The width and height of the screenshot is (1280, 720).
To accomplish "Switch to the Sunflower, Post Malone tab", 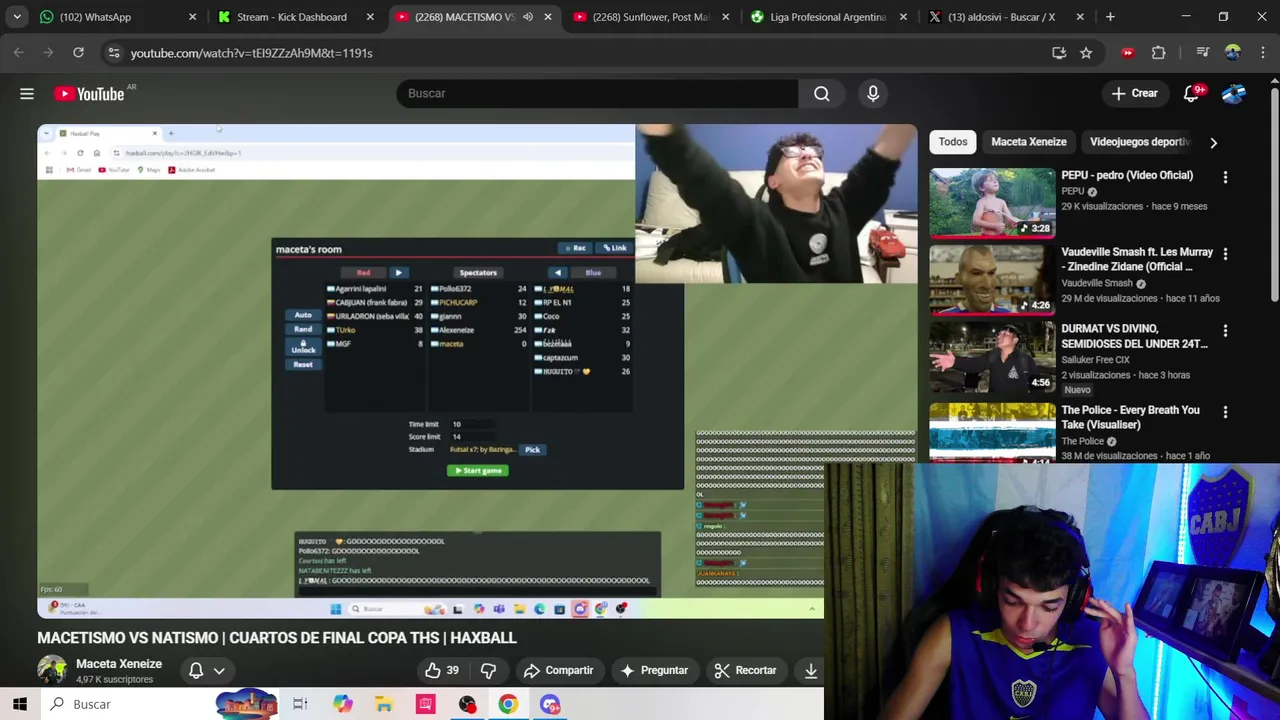I will click(x=650, y=17).
